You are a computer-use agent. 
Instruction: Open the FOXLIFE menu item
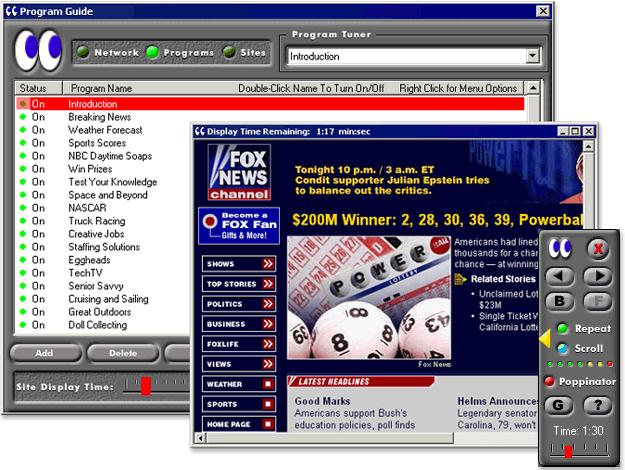(x=239, y=344)
